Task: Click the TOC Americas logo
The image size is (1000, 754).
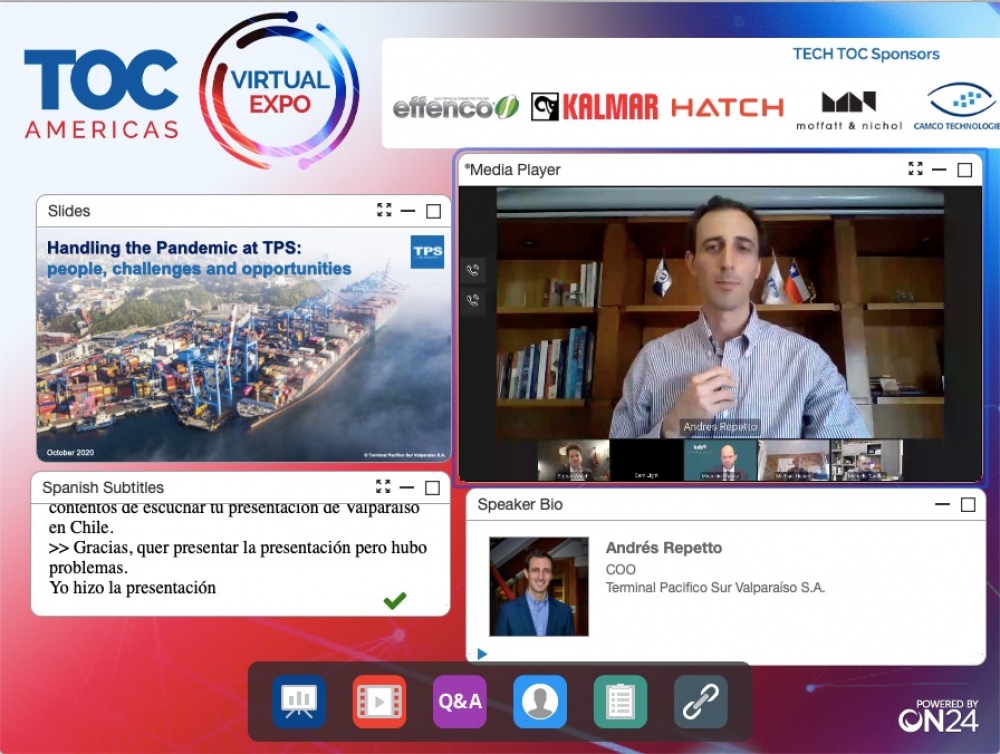Action: click(x=101, y=94)
